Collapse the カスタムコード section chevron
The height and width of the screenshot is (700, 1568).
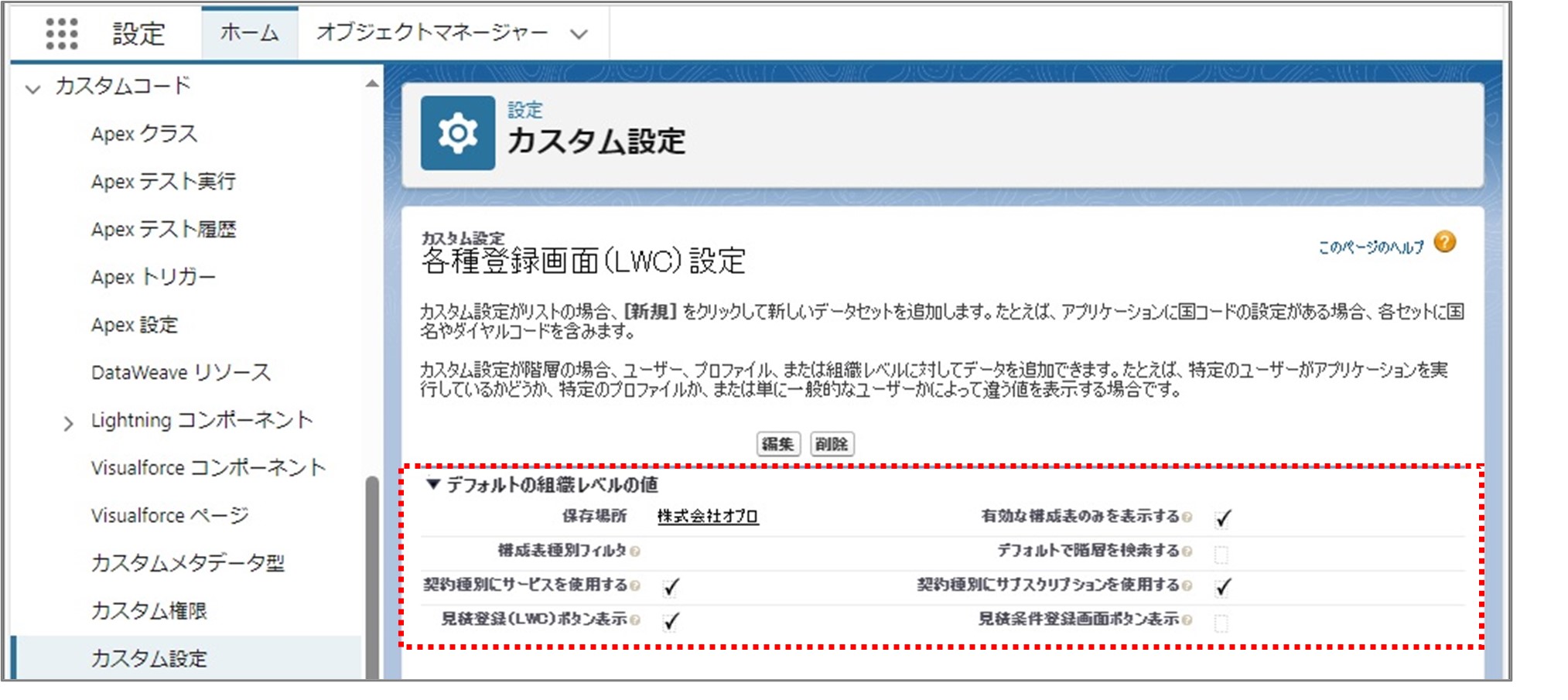(32, 89)
